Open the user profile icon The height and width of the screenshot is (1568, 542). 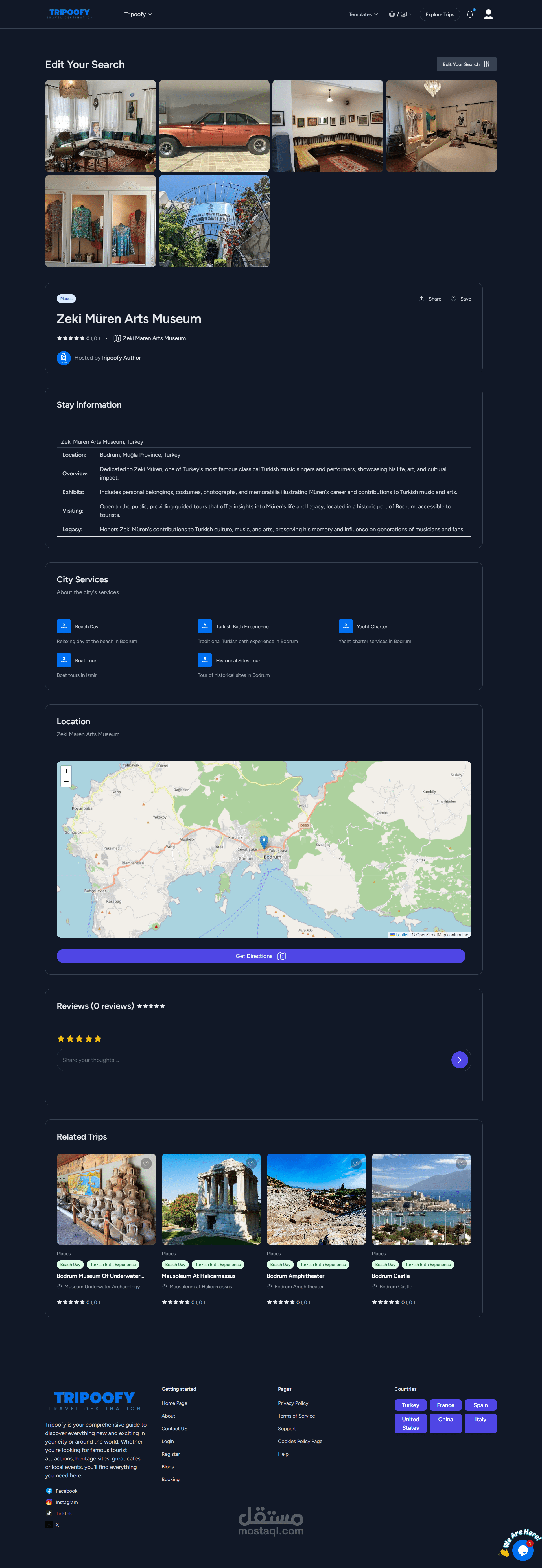click(488, 14)
